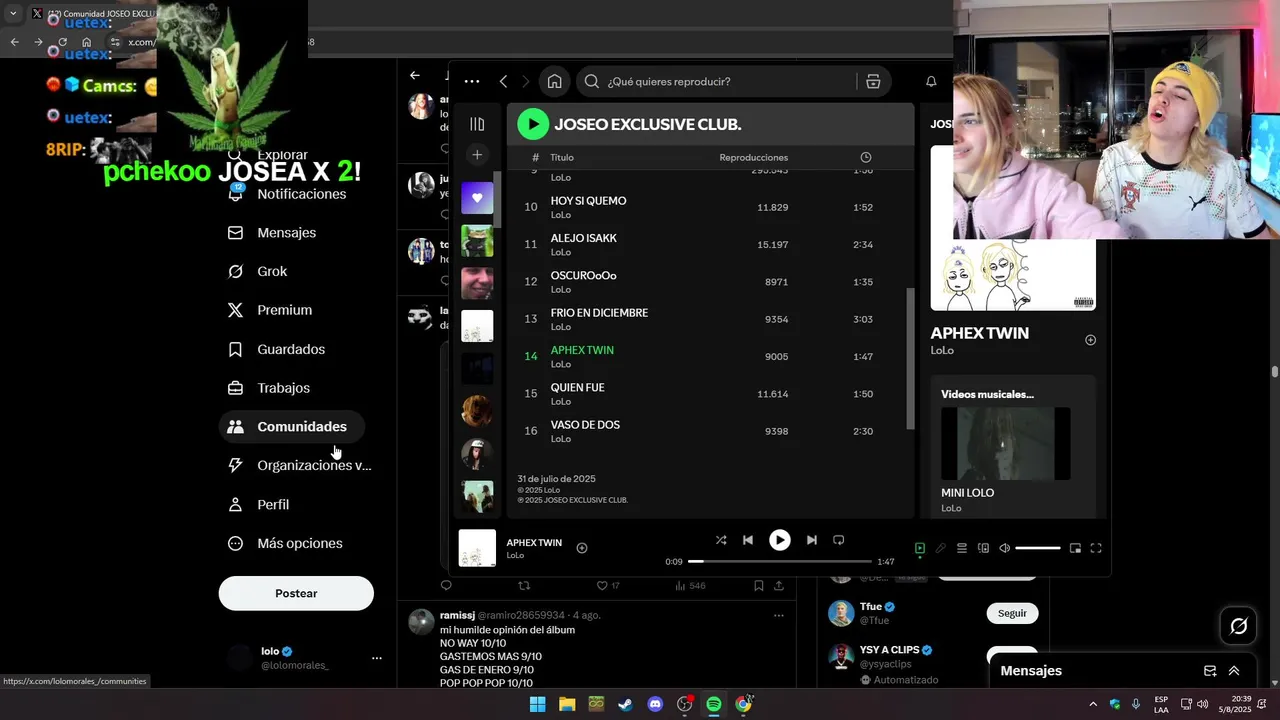
Task: Open Connect to a device
Action: (x=983, y=548)
